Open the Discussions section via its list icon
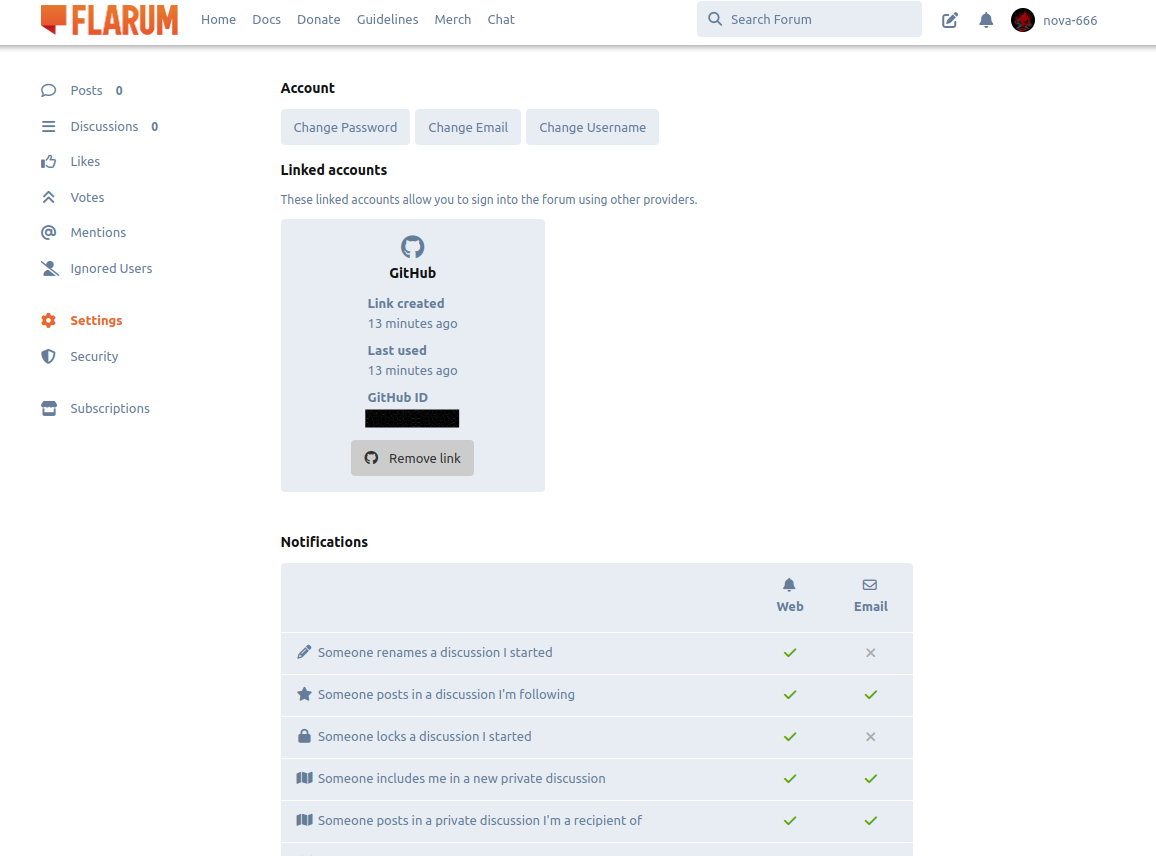1156x856 pixels. [x=48, y=126]
